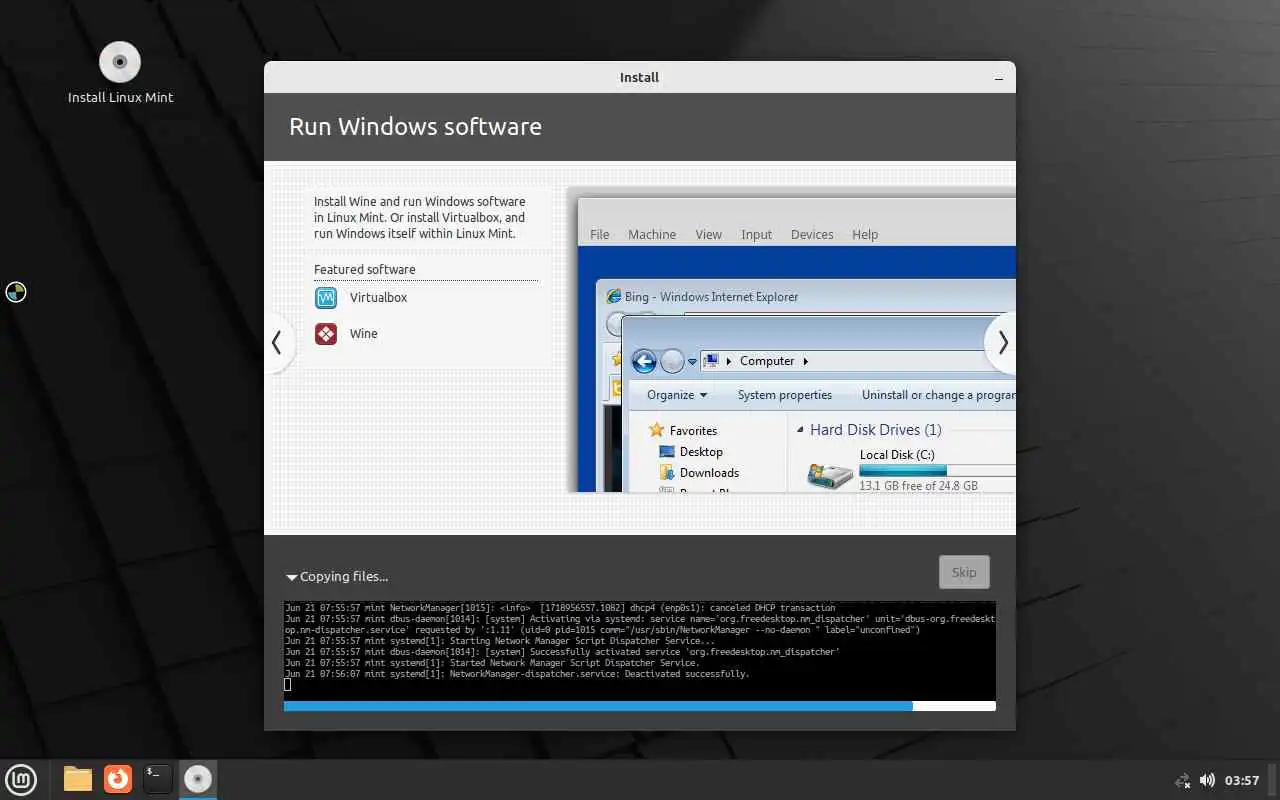Click the Devices menu in slideshow image
The height and width of the screenshot is (800, 1280).
point(812,234)
